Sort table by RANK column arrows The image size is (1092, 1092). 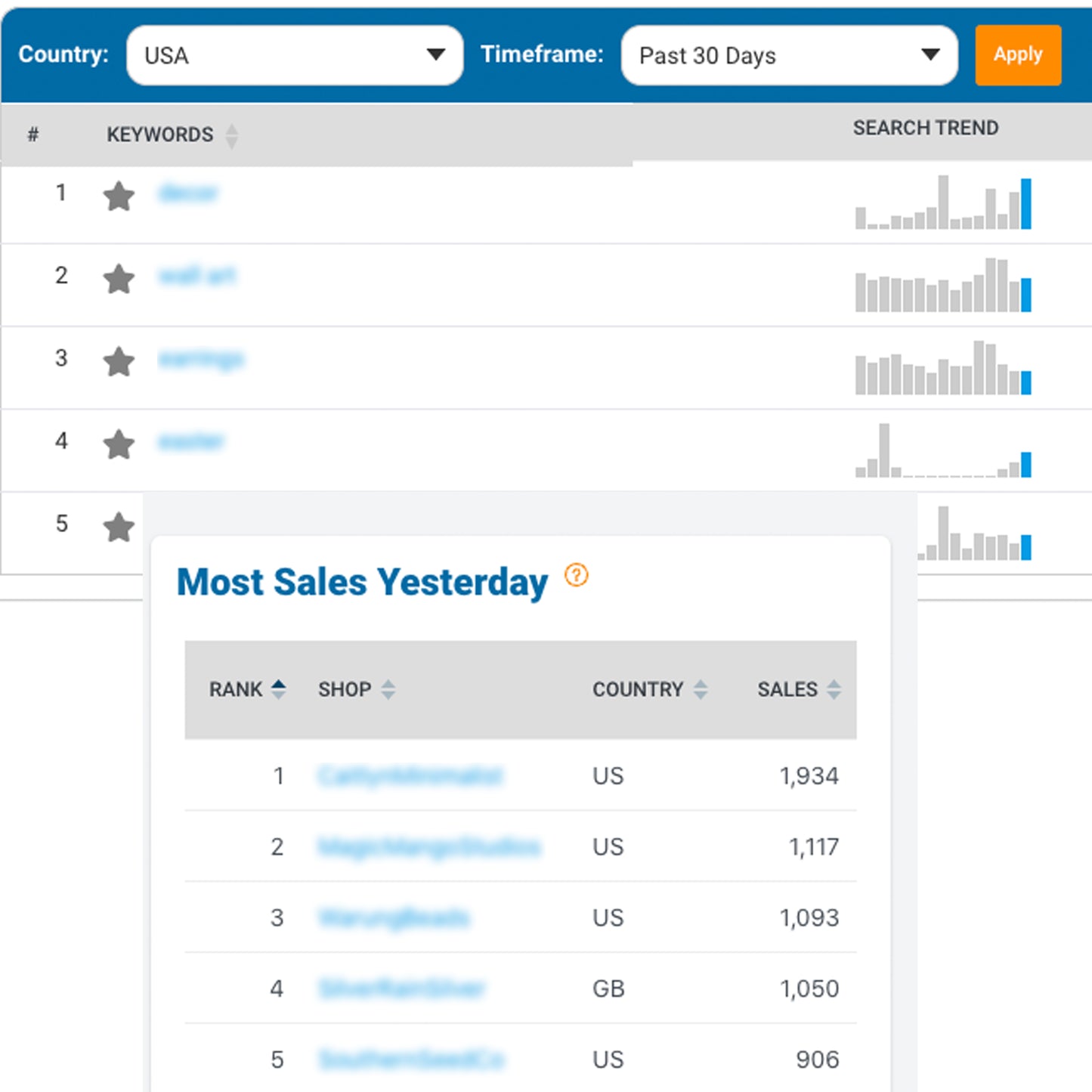pos(278,689)
